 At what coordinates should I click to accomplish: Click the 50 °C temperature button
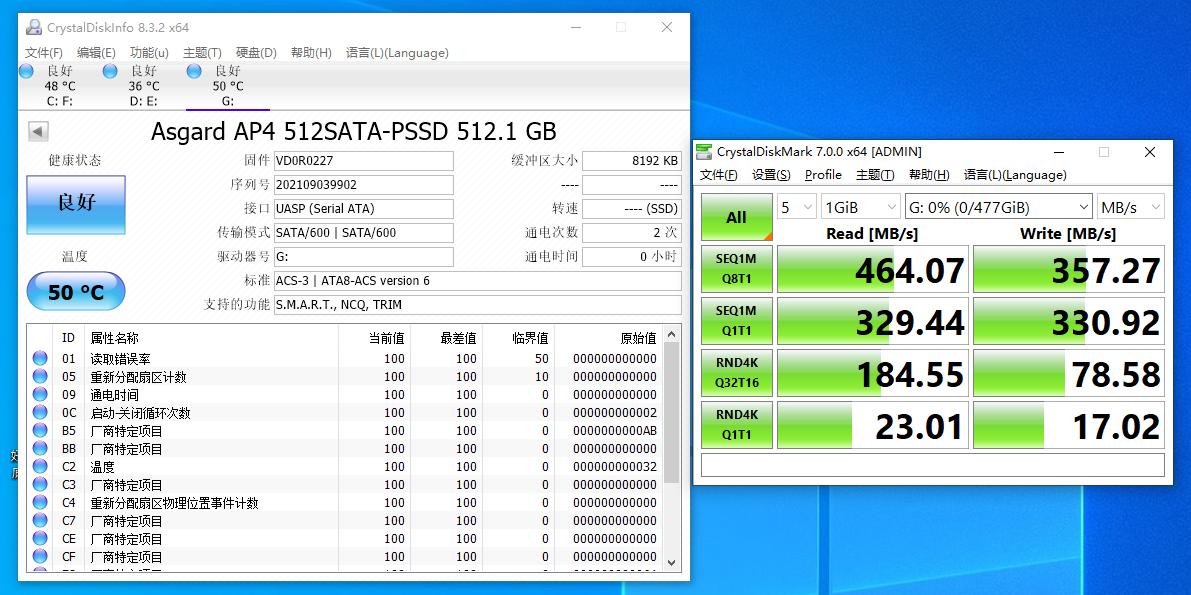(76, 291)
